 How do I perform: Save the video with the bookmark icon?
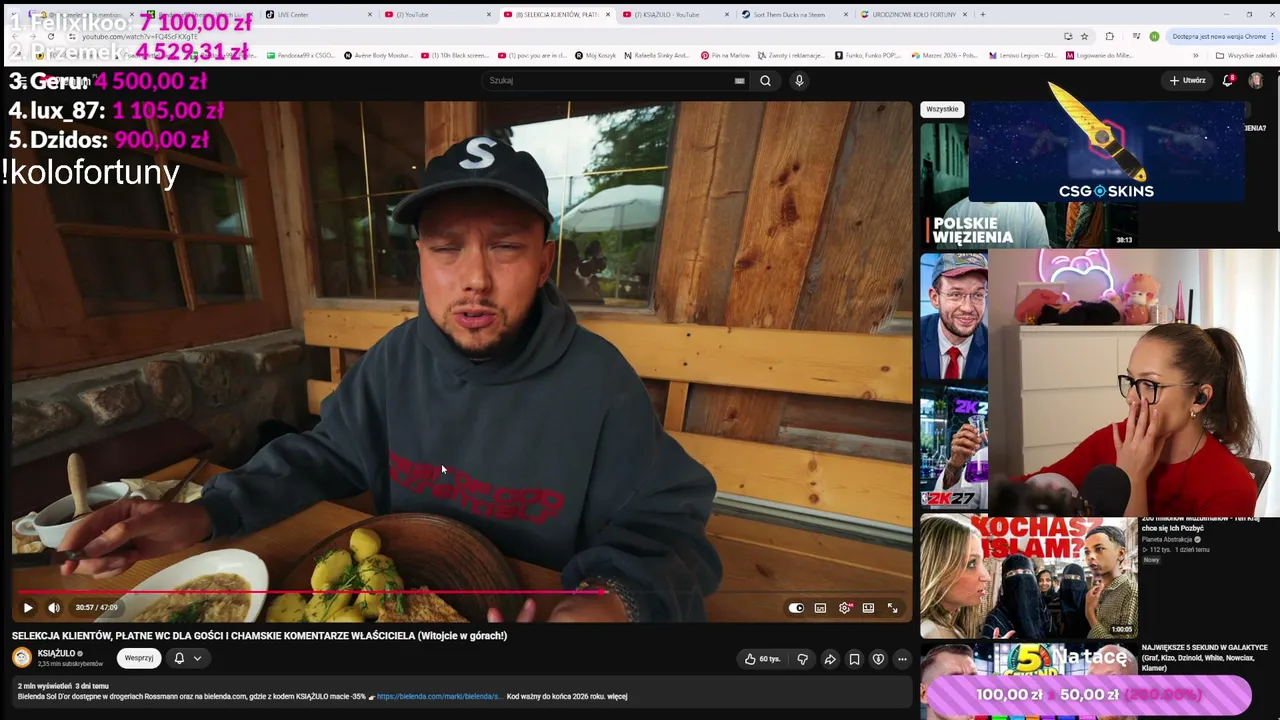854,659
